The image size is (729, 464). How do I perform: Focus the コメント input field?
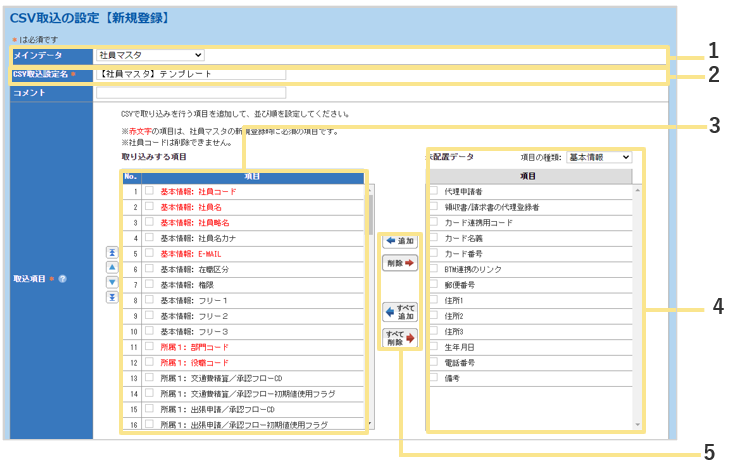click(190, 93)
